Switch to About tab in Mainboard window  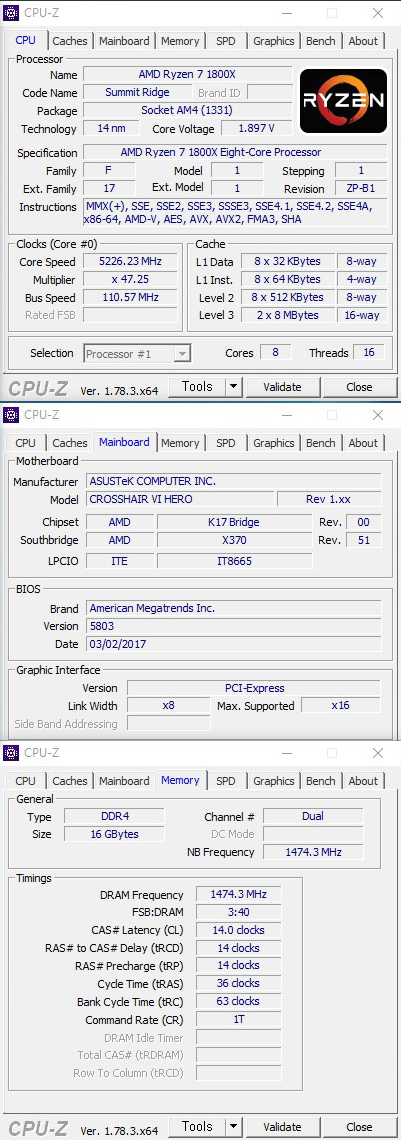coord(363,443)
